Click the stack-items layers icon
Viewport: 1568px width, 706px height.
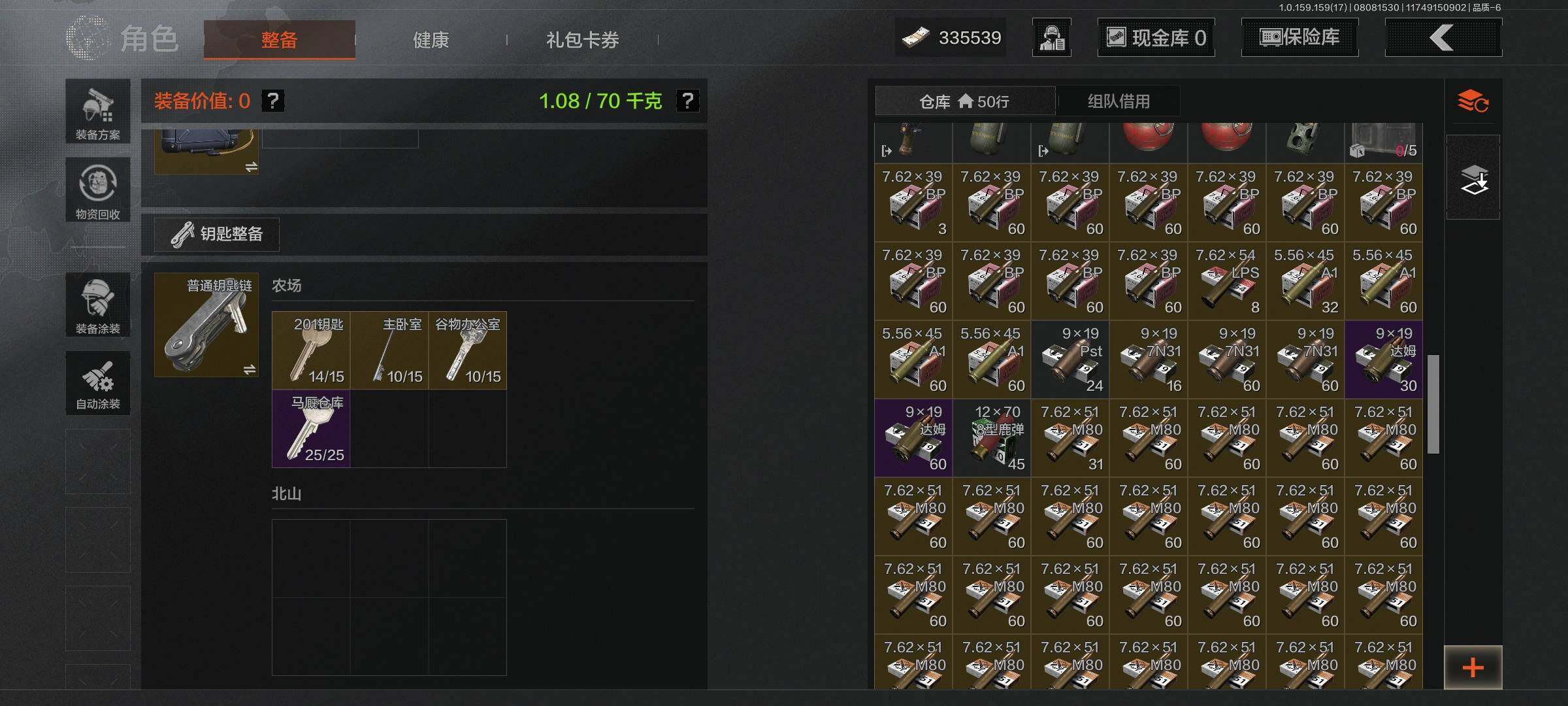1473,177
